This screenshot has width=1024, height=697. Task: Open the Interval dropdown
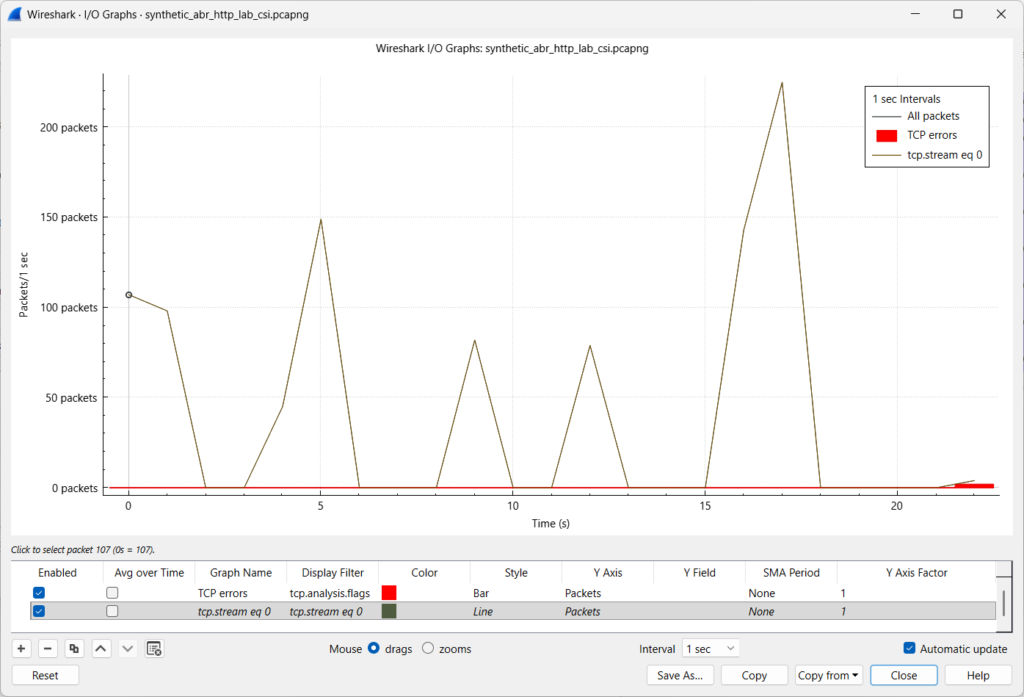[x=711, y=649]
